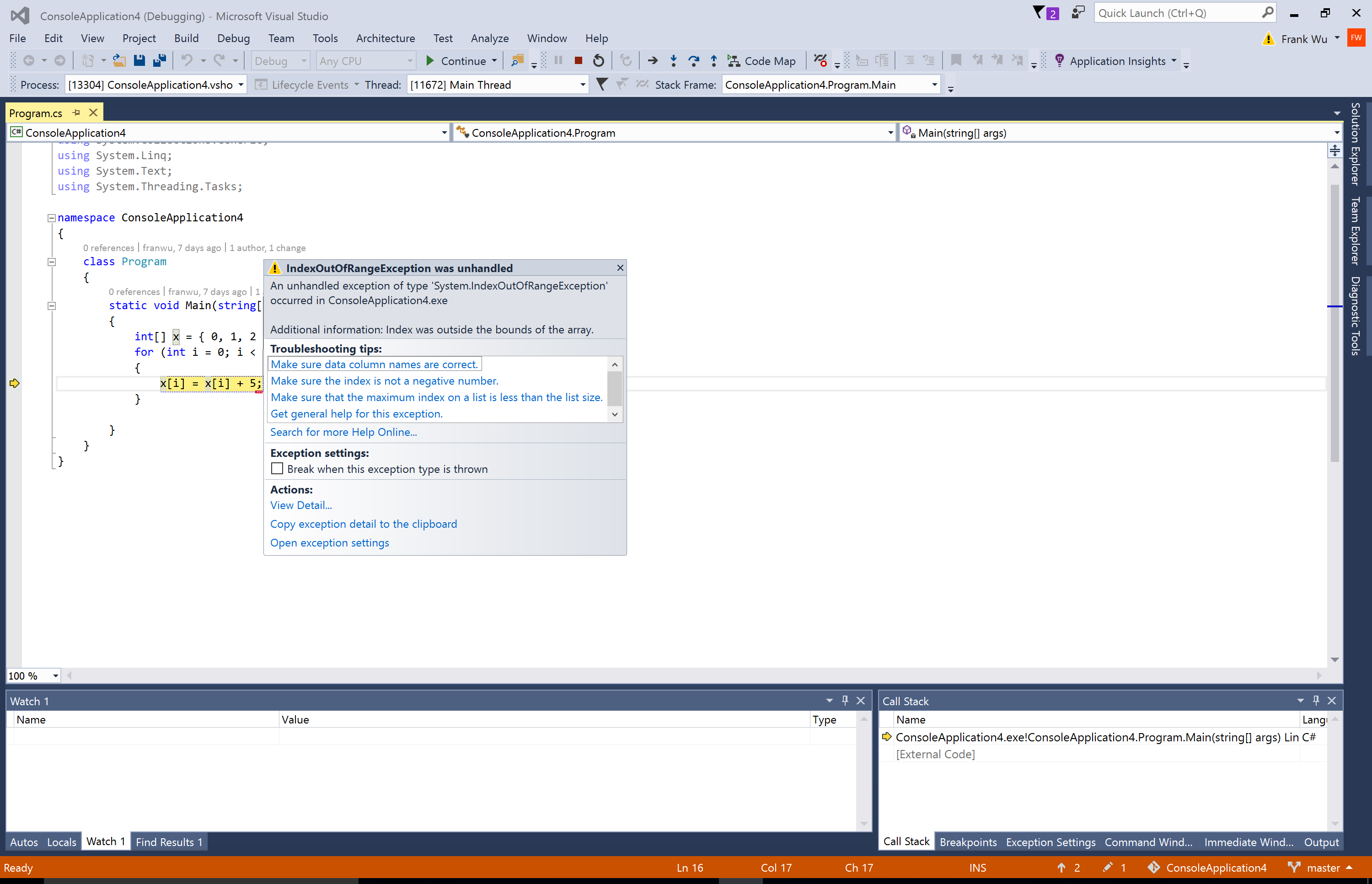Open the Process dropdown
Image resolution: width=1372 pixels, height=884 pixels.
pos(241,85)
